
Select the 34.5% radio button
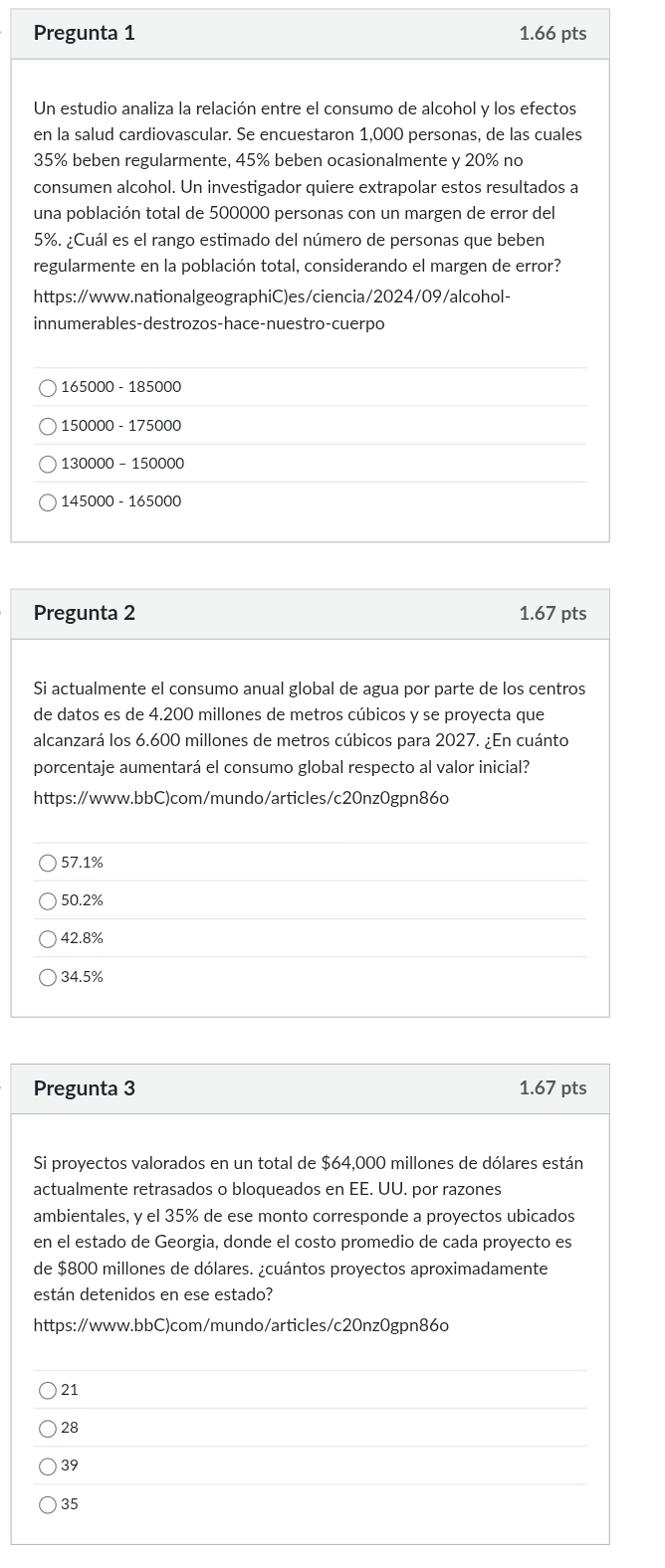pyautogui.click(x=48, y=977)
